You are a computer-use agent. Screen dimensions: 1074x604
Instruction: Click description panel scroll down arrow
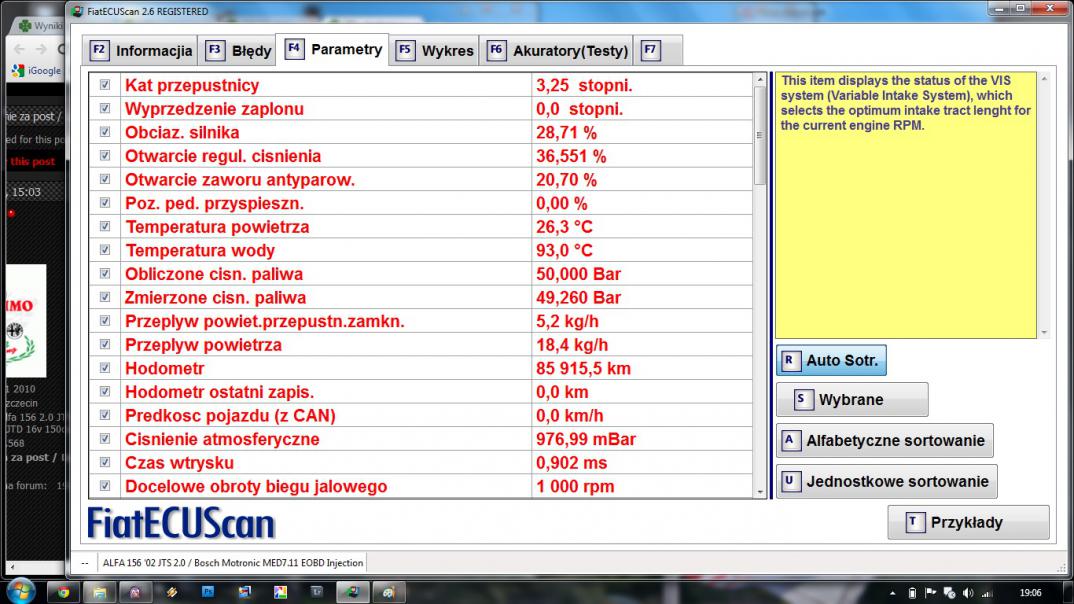tap(1045, 333)
